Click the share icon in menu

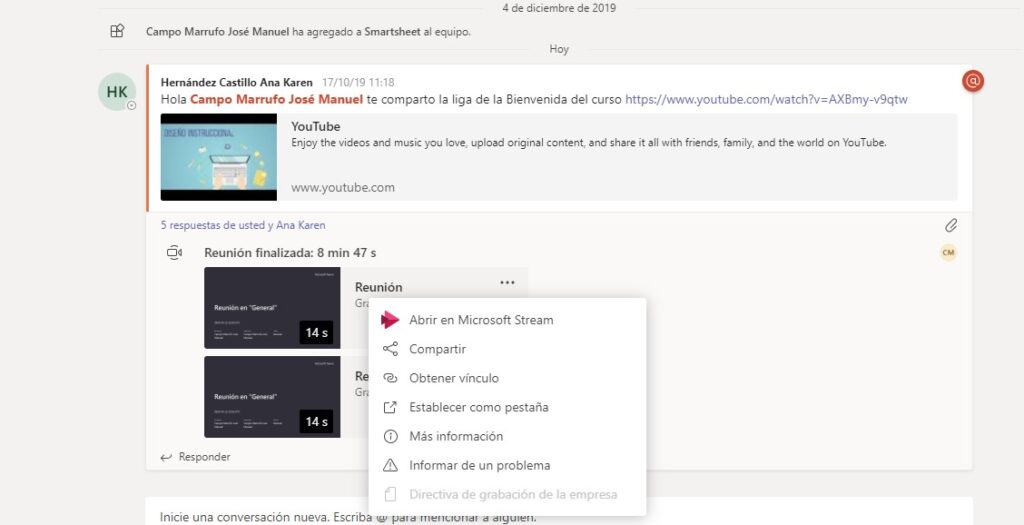[390, 349]
